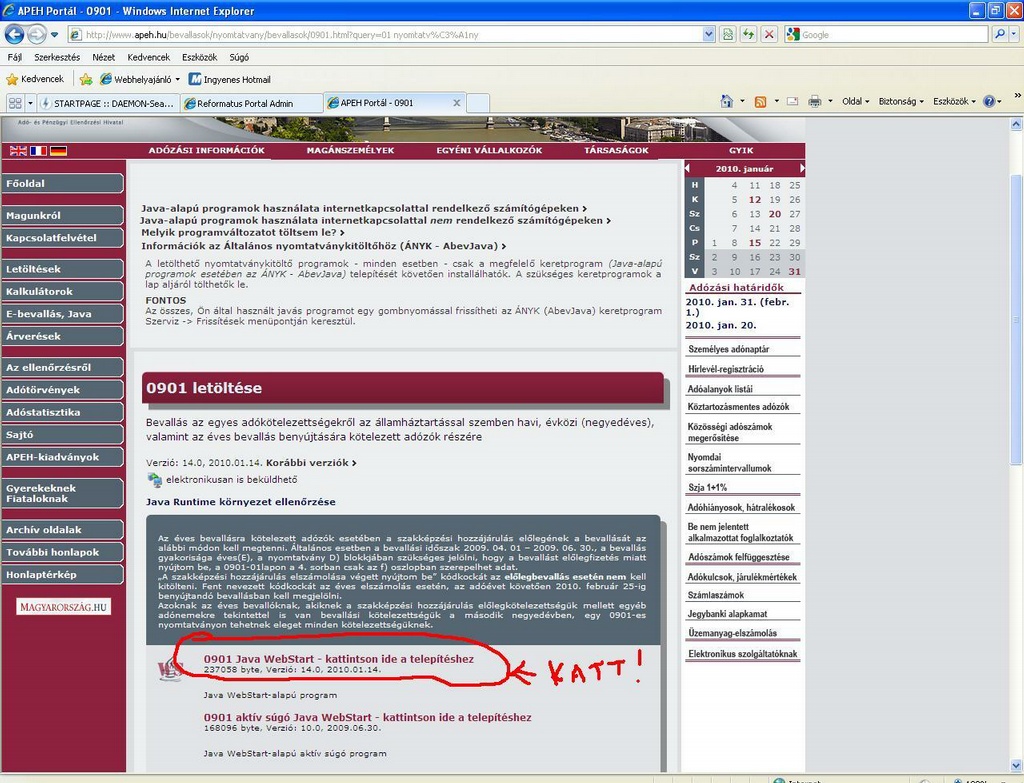This screenshot has width=1024, height=783.
Task: Click the page scrollbar down arrow
Action: 1016,765
